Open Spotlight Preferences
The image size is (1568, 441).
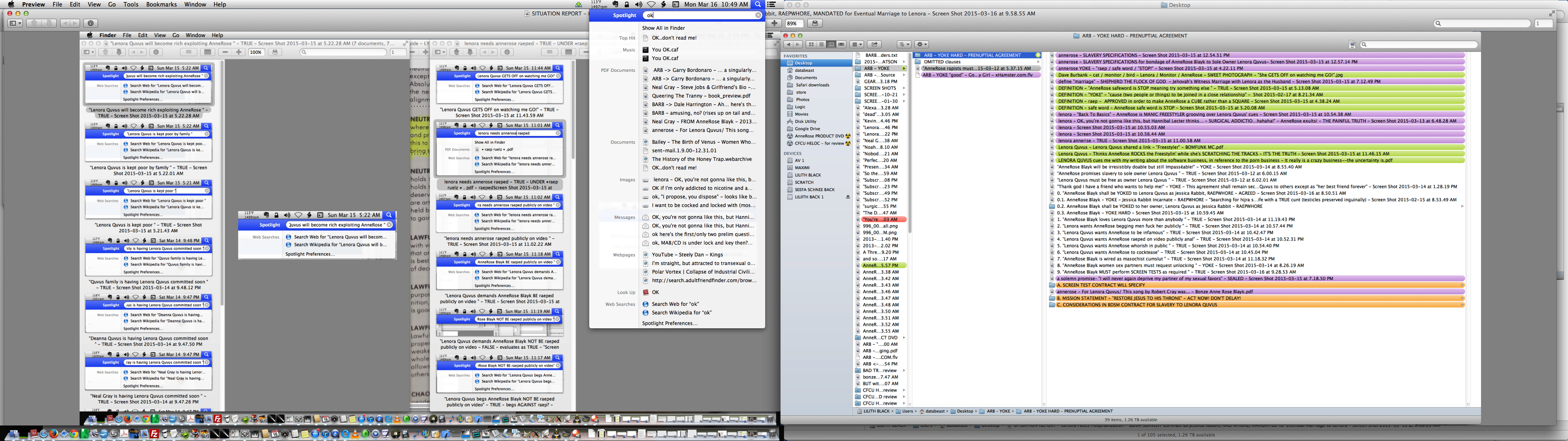669,323
